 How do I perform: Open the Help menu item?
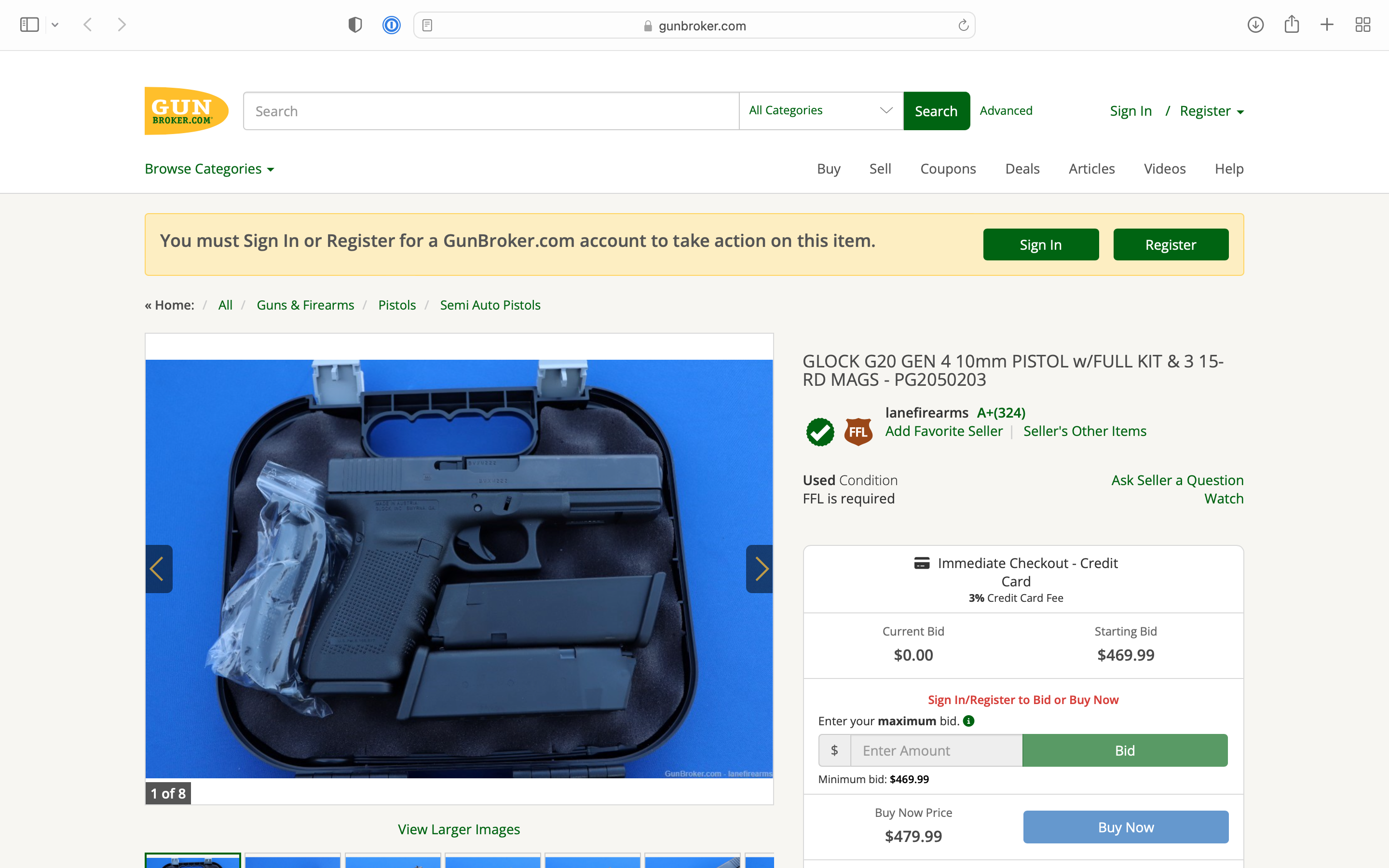point(1229,169)
